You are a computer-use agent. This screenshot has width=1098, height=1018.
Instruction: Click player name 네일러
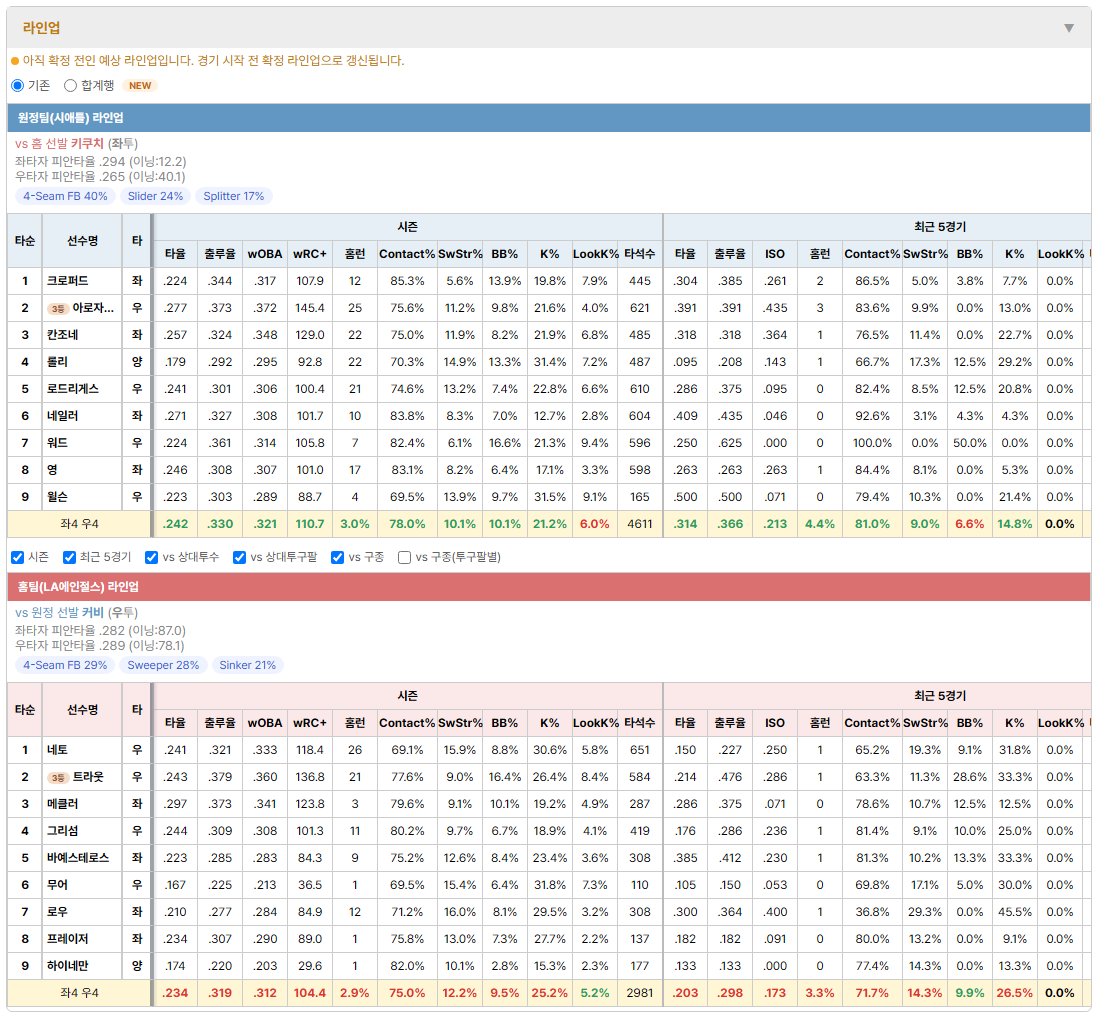coord(62,416)
